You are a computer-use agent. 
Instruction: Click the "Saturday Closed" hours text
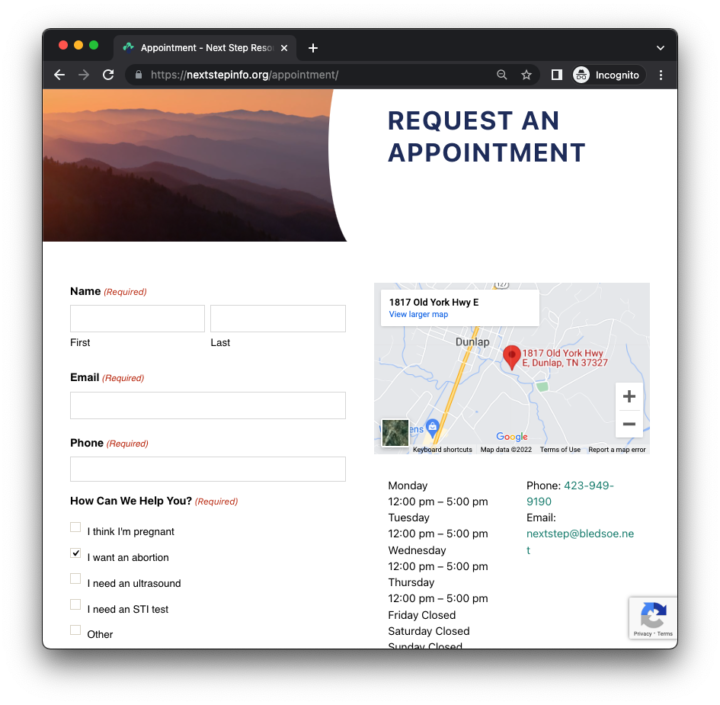pos(428,631)
